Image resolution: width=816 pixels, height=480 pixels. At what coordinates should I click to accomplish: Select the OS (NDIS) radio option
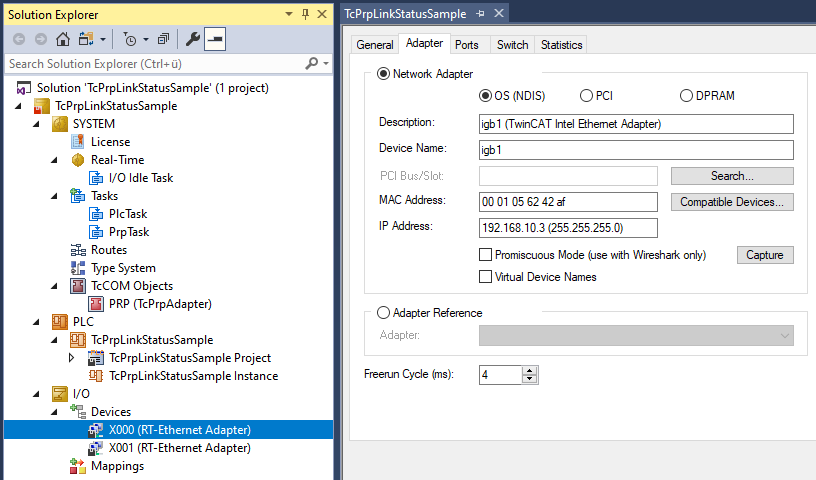click(x=485, y=96)
